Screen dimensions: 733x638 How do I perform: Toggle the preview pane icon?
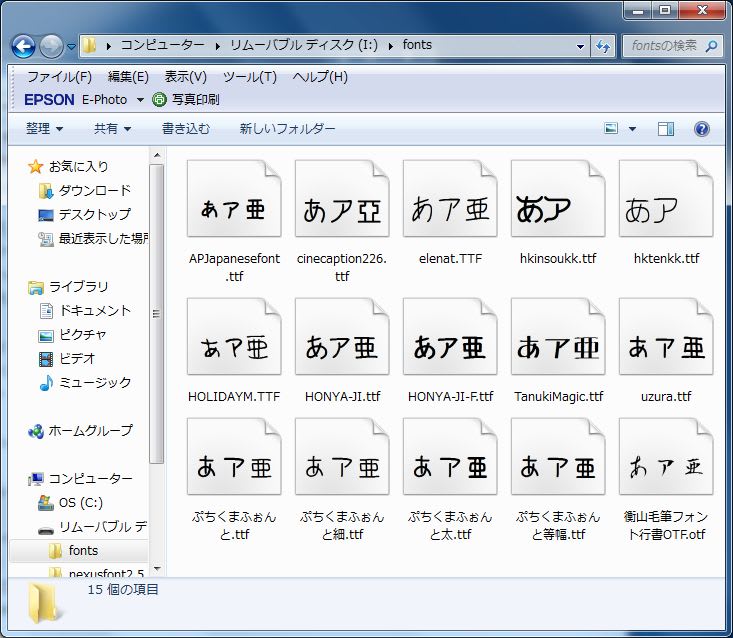[666, 129]
